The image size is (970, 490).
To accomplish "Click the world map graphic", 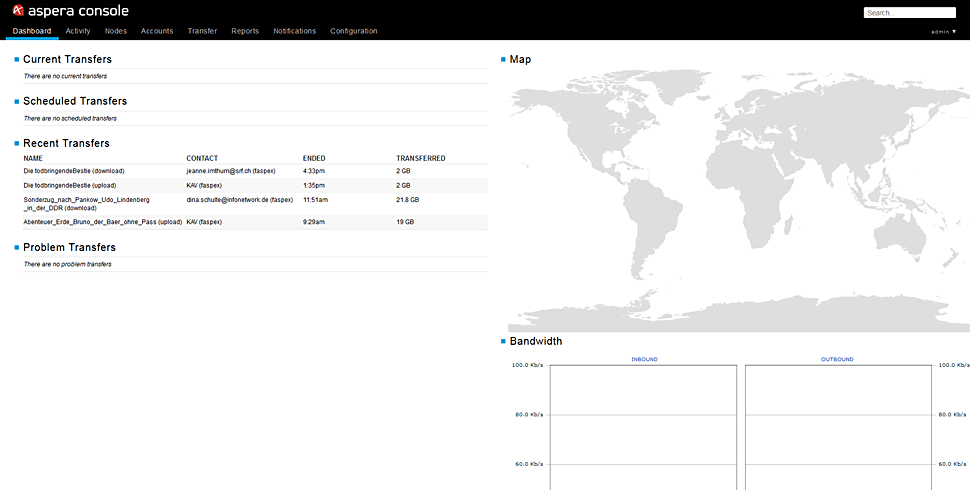I will (x=738, y=200).
